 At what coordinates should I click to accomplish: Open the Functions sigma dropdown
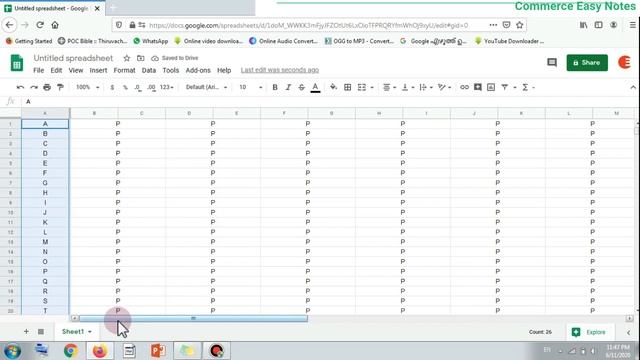click(x=528, y=87)
